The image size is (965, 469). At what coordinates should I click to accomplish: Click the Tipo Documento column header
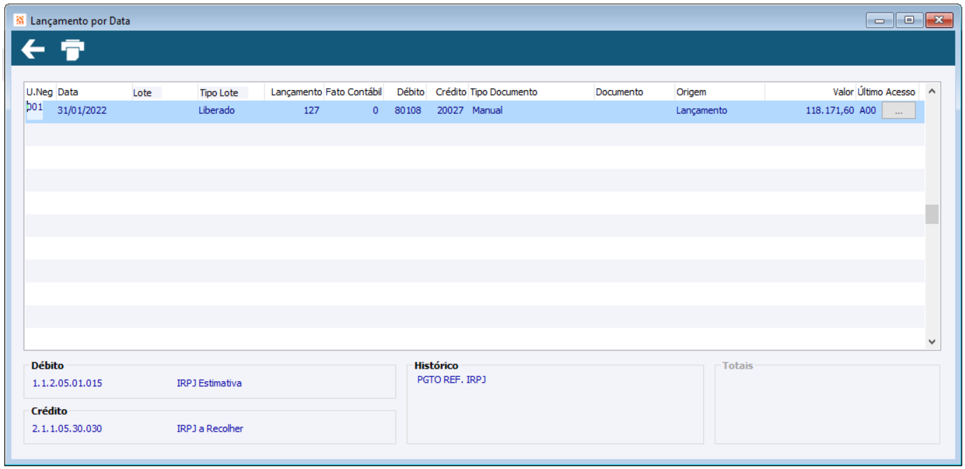coord(531,92)
